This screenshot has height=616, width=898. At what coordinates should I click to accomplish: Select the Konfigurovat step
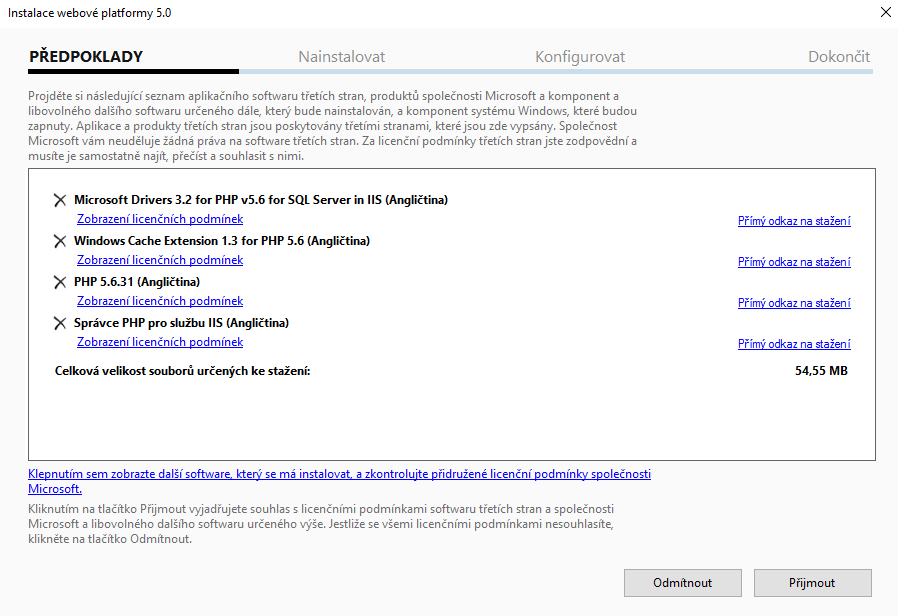tap(580, 57)
